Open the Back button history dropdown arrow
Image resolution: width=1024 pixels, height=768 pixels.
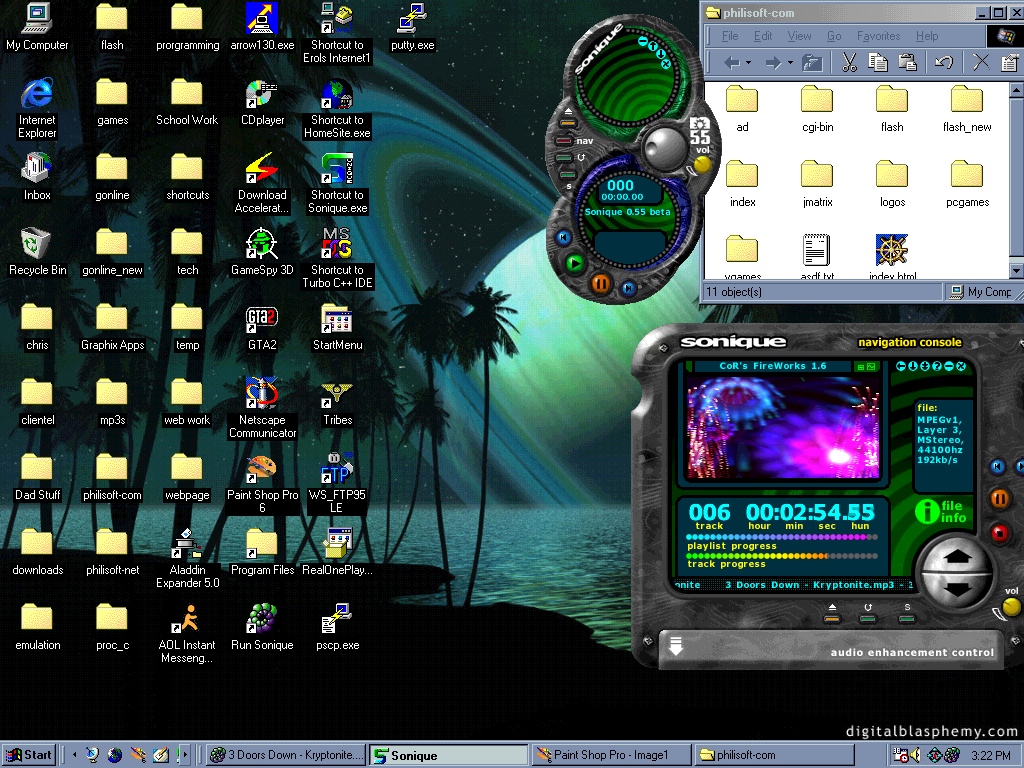[749, 63]
